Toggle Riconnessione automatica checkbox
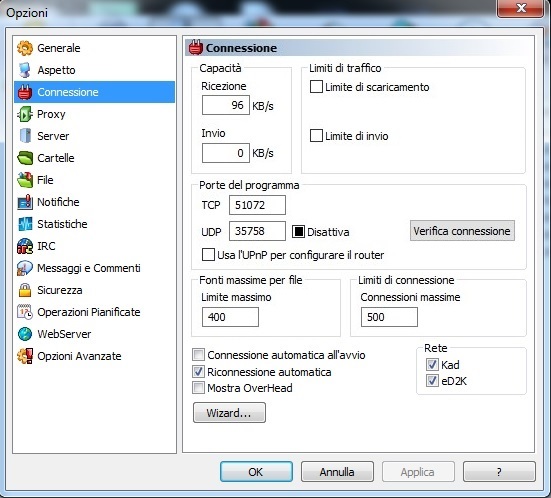Viewport: 551px width, 498px height. pos(199,371)
